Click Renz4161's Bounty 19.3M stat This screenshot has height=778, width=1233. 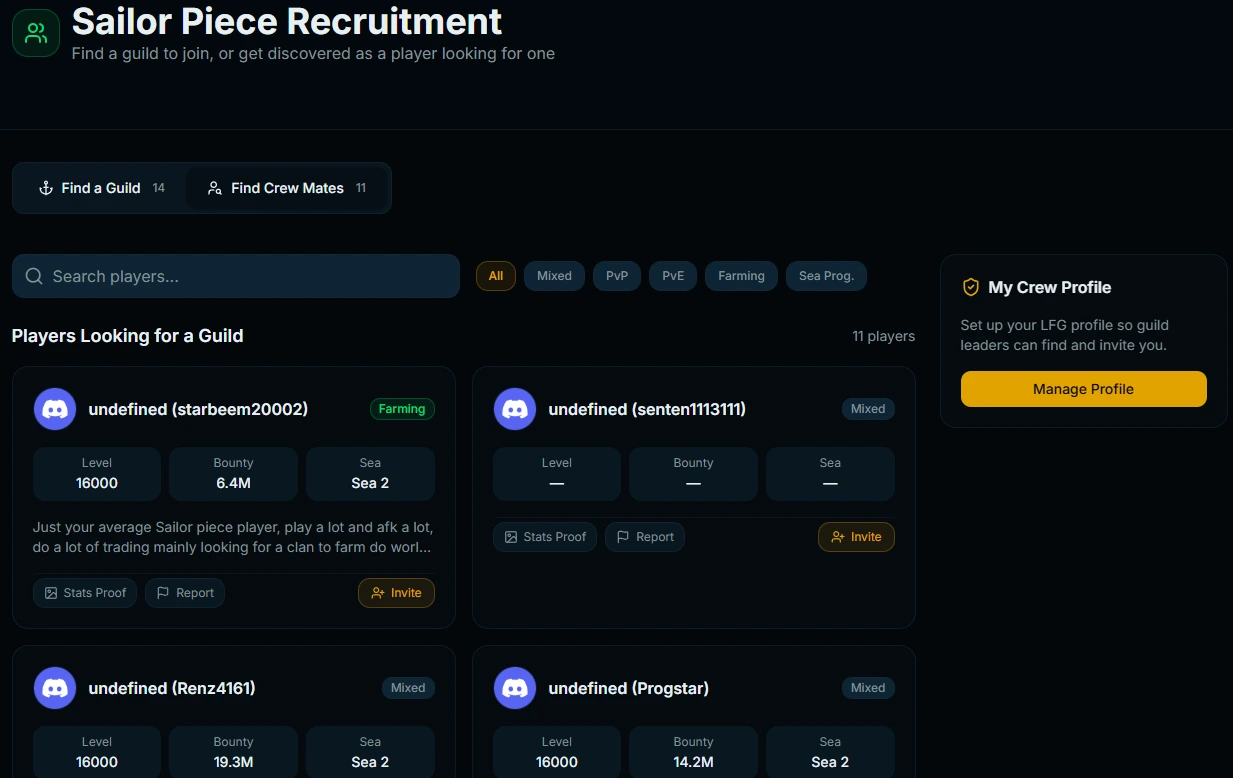coord(233,753)
